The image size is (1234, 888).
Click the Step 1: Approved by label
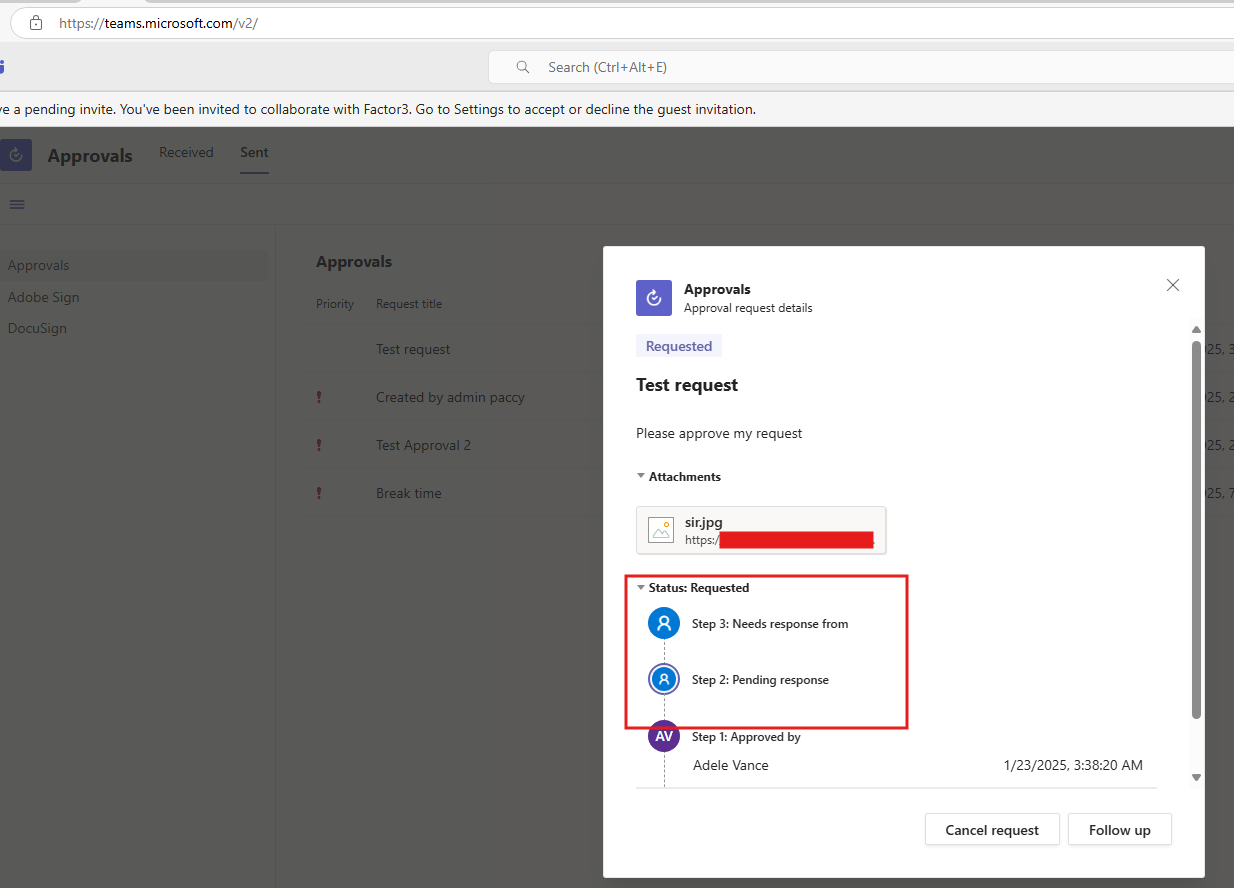[746, 737]
